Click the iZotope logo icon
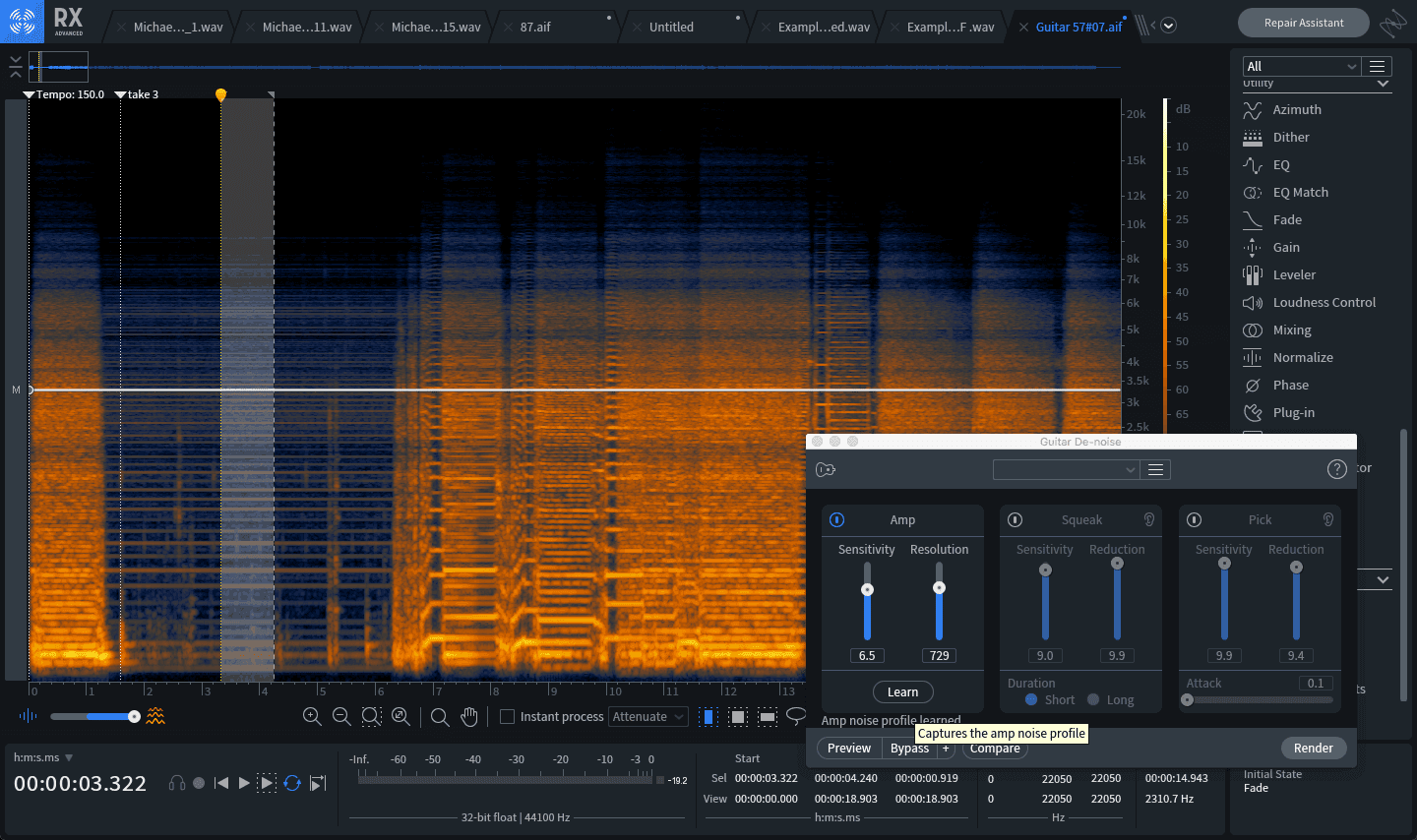Screen dimensions: 1417x840 pyautogui.click(x=22, y=21)
